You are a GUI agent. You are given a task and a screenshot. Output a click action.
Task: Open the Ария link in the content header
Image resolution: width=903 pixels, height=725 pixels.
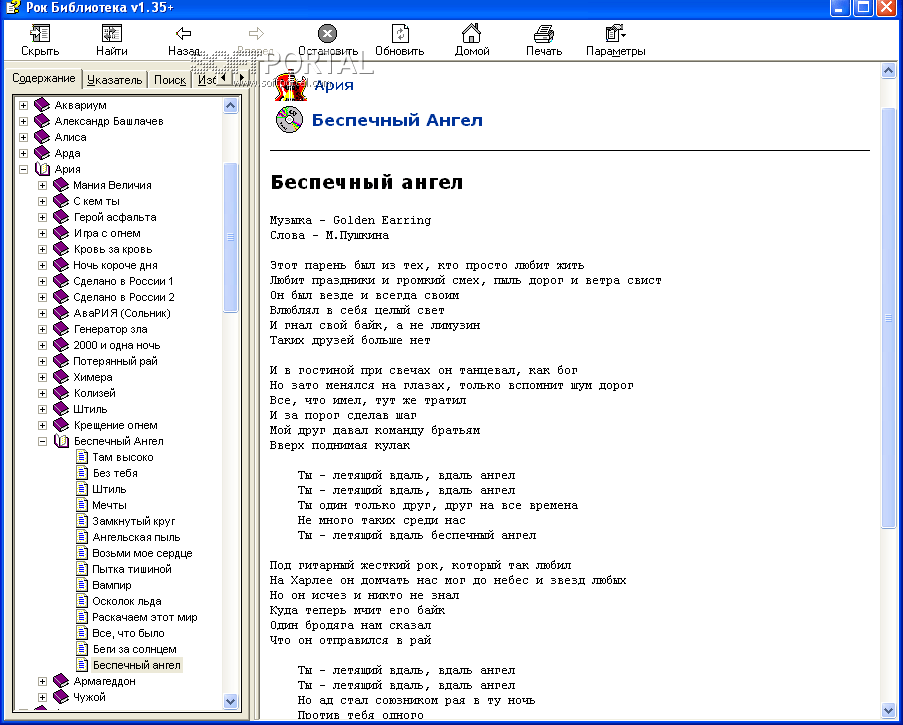(x=334, y=85)
